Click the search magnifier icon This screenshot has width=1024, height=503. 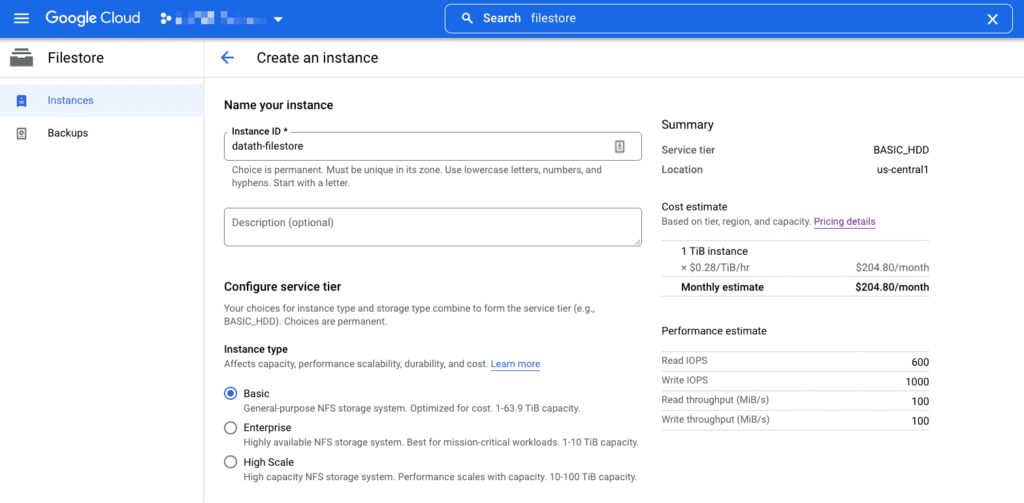click(x=467, y=18)
